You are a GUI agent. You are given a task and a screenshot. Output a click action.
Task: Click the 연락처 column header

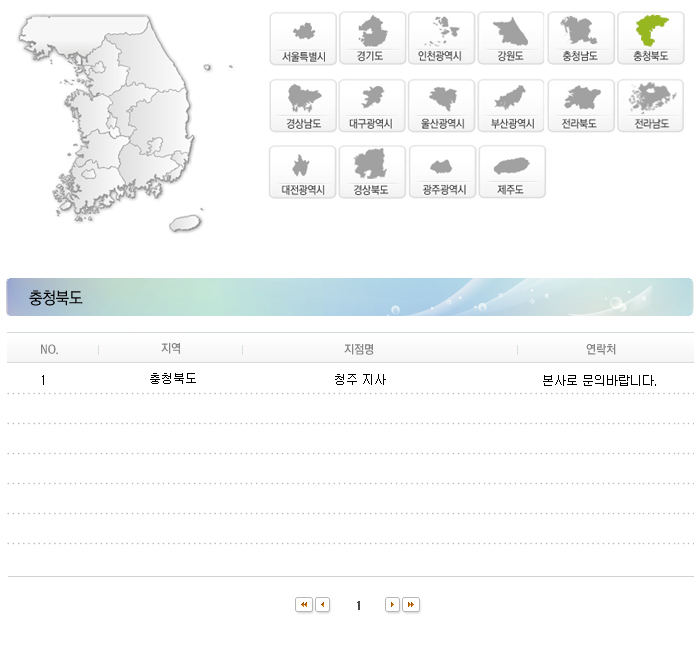pyautogui.click(x=601, y=349)
